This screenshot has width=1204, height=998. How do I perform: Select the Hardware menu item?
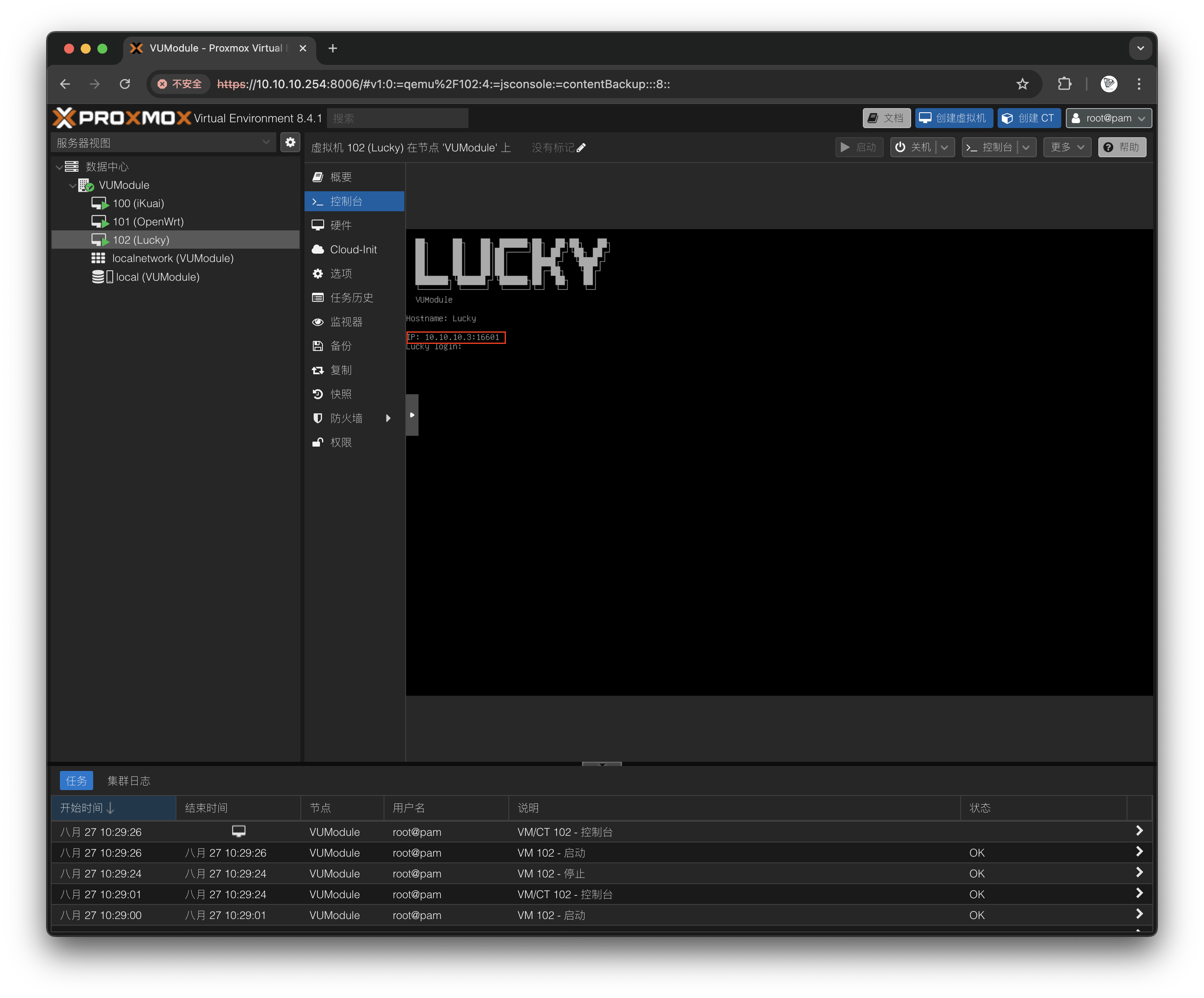341,225
